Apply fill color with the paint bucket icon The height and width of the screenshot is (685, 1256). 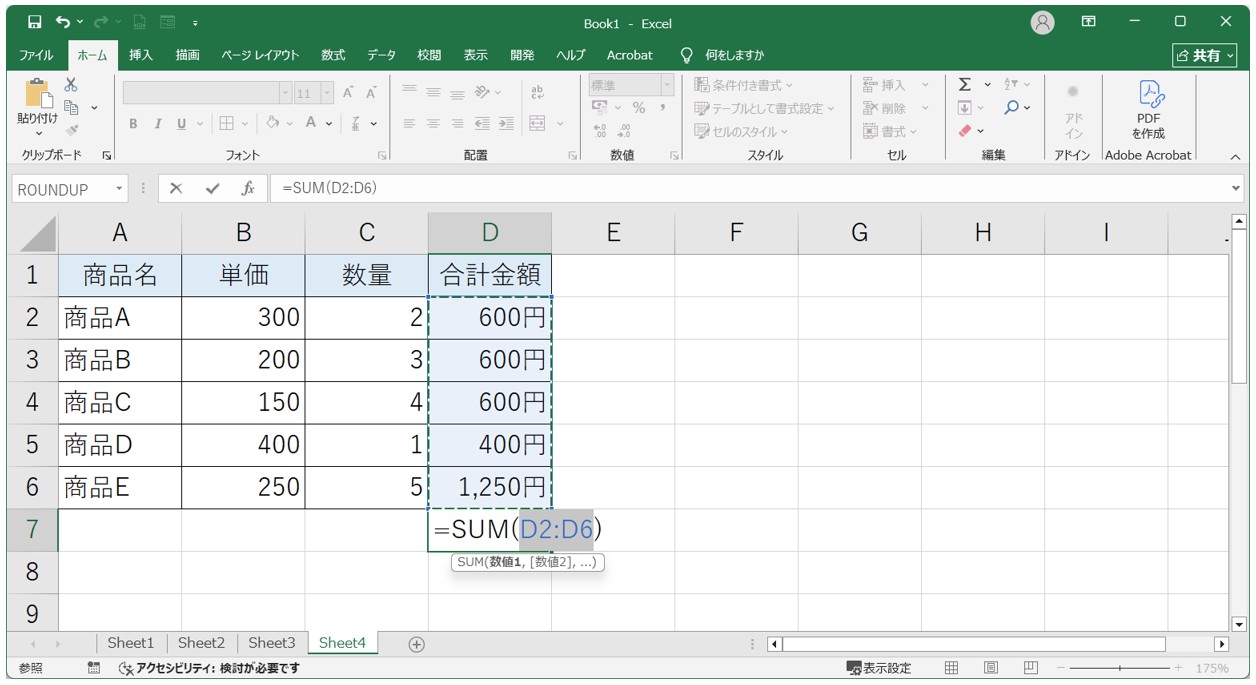point(273,123)
